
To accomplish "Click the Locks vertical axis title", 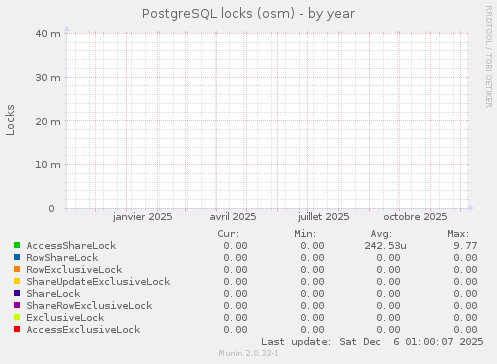I will pos(11,120).
